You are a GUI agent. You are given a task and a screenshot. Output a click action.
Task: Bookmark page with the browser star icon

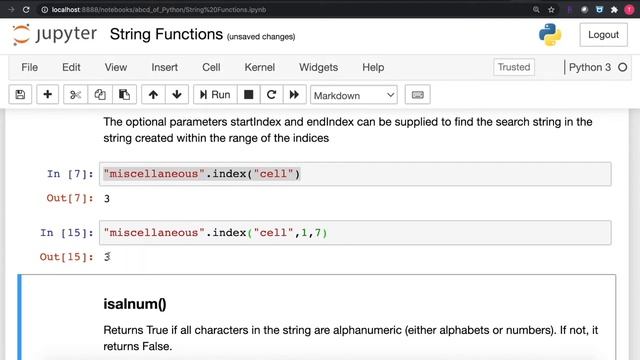click(x=551, y=9)
